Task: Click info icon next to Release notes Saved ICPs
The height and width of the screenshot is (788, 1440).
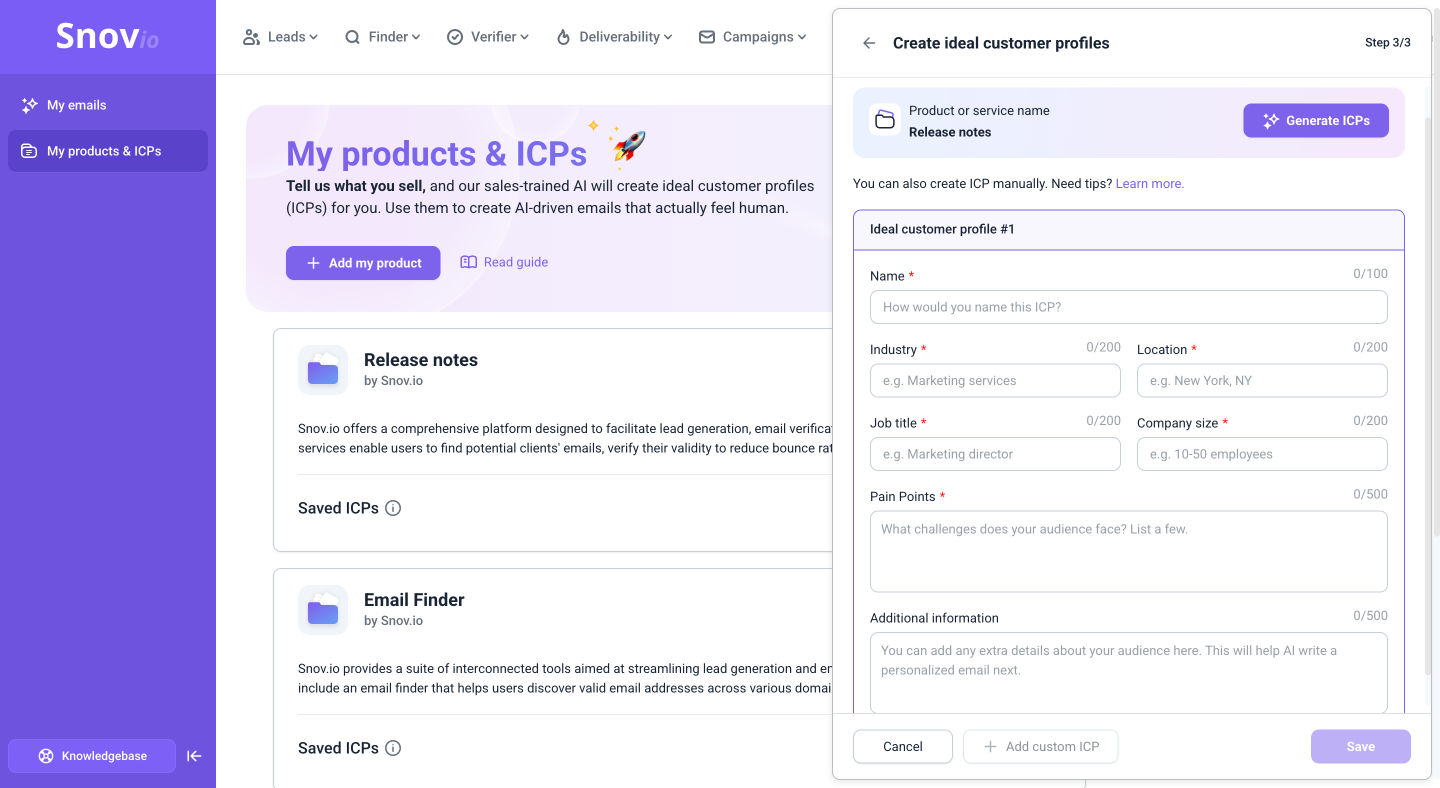Action: [x=393, y=508]
